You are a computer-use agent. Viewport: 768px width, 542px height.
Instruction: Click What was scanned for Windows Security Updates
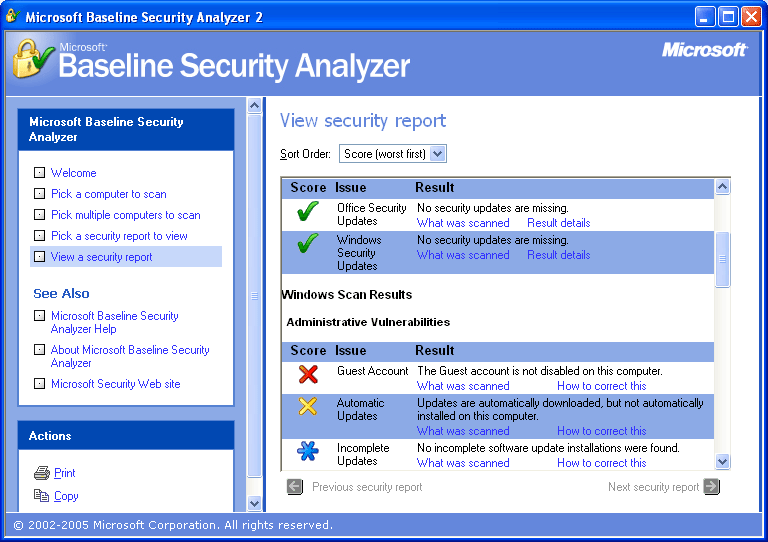tap(463, 255)
